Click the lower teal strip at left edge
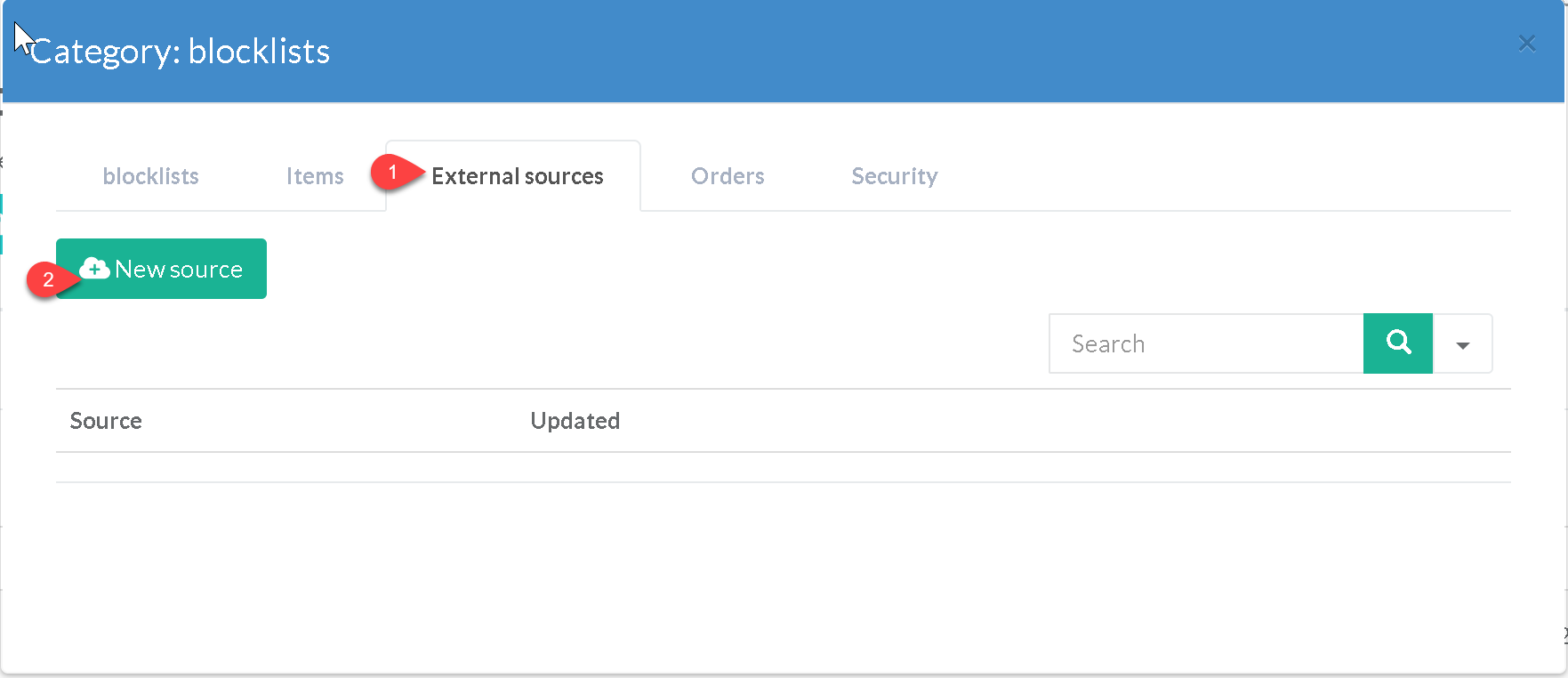The image size is (1568, 678). pyautogui.click(x=2, y=244)
